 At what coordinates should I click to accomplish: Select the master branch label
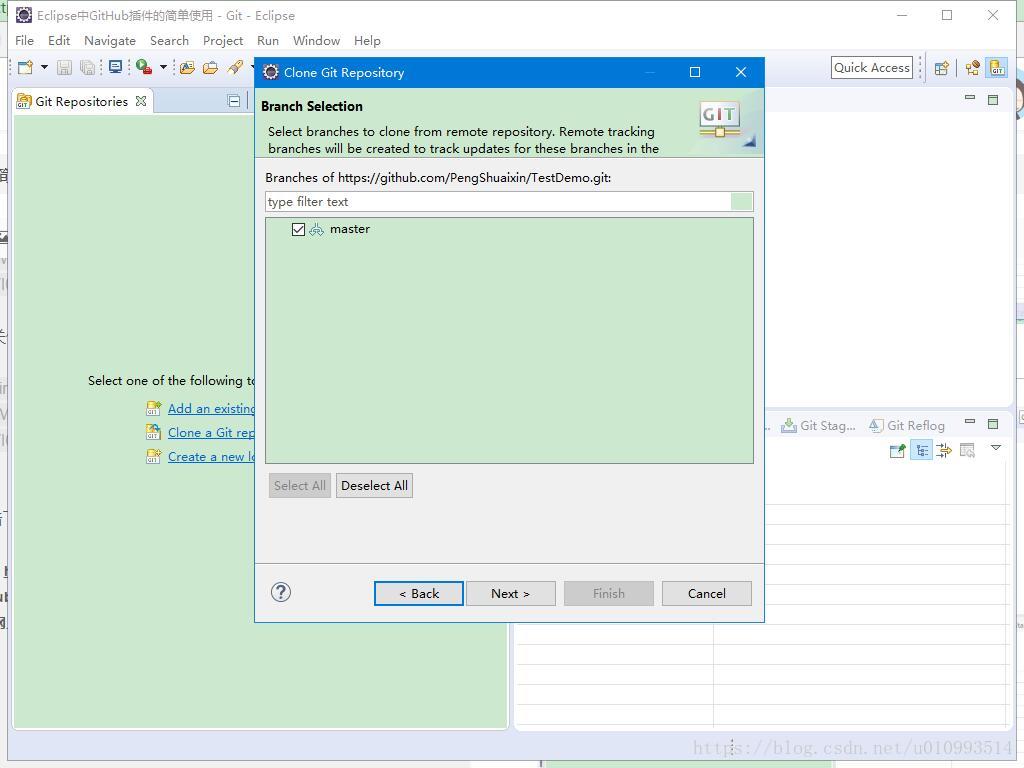[350, 229]
